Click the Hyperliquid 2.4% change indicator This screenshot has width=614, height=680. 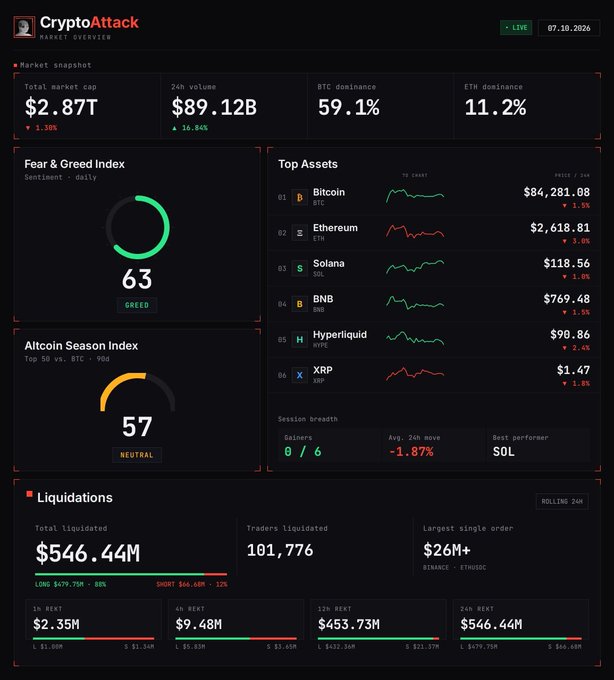point(576,348)
